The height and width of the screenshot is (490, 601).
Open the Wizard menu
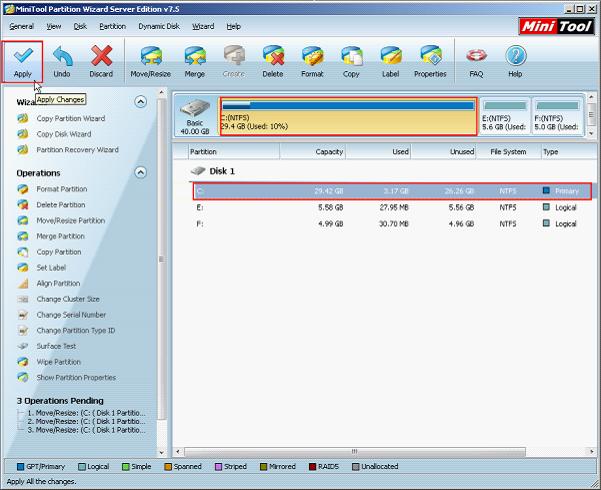coord(203,26)
